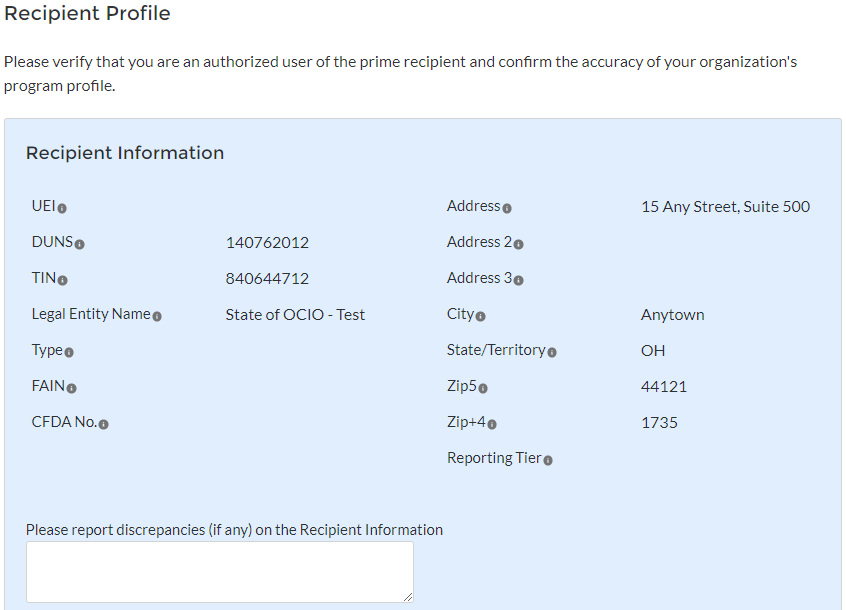Click the Reporting Tier info icon
Screen dimensions: 846x610
pyautogui.click(x=548, y=460)
